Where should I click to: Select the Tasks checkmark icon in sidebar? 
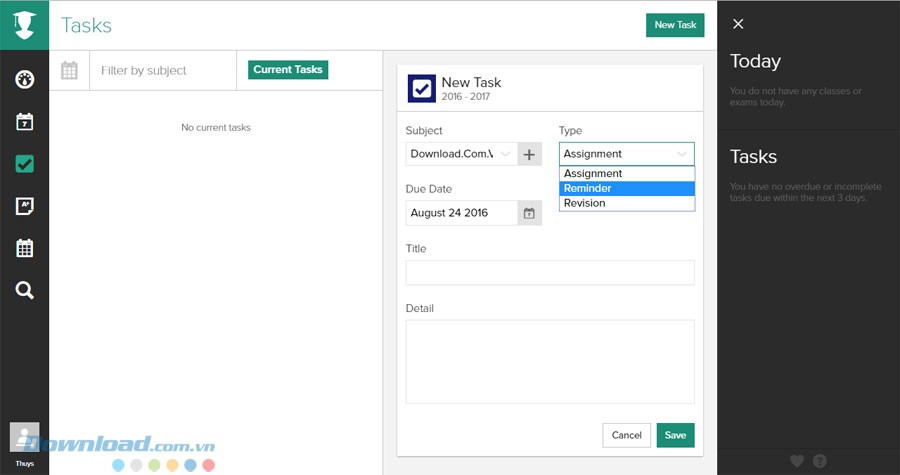click(25, 164)
